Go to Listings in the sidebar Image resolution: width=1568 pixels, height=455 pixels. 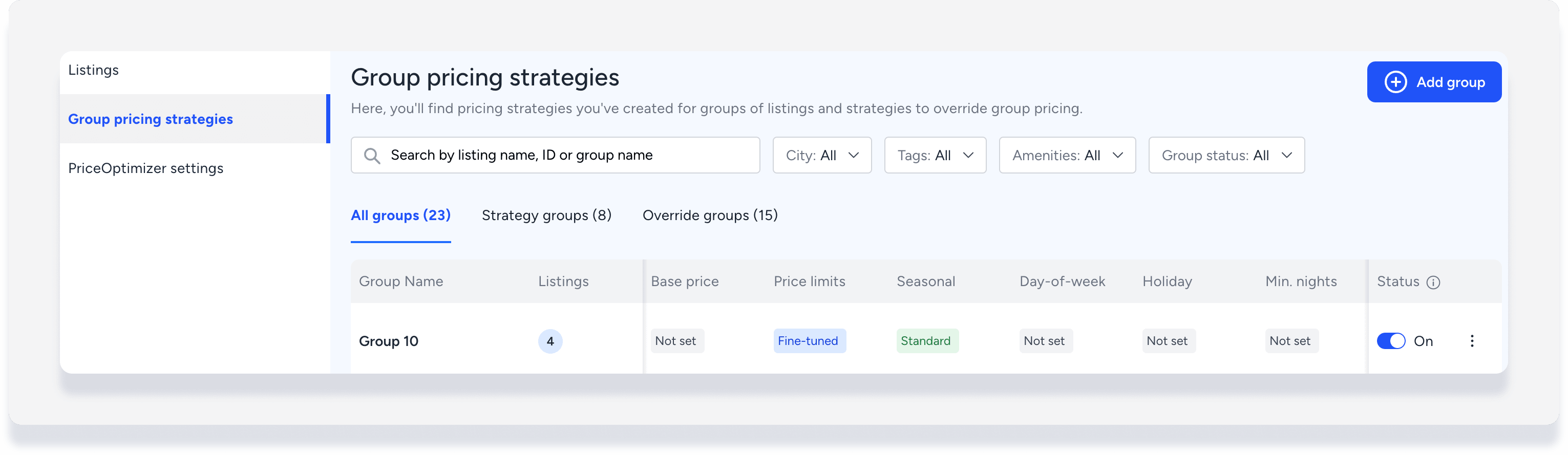[x=94, y=71]
